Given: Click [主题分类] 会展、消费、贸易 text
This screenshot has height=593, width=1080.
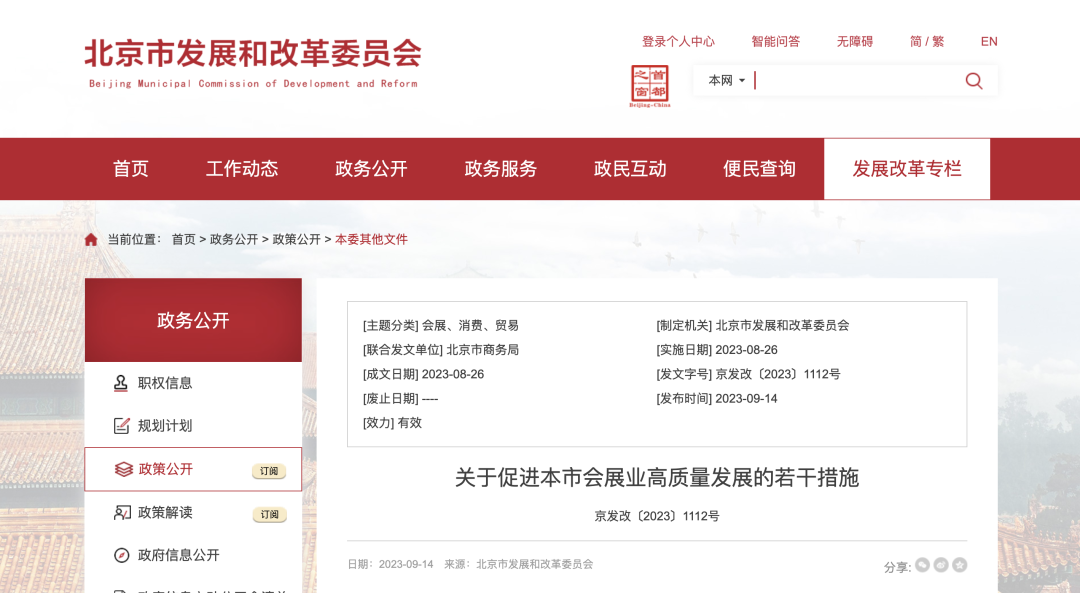Looking at the screenshot, I should point(441,325).
